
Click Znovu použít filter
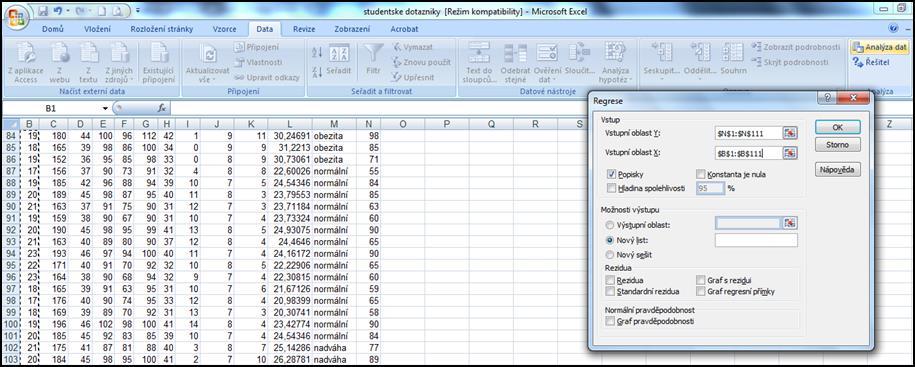[x=421, y=62]
